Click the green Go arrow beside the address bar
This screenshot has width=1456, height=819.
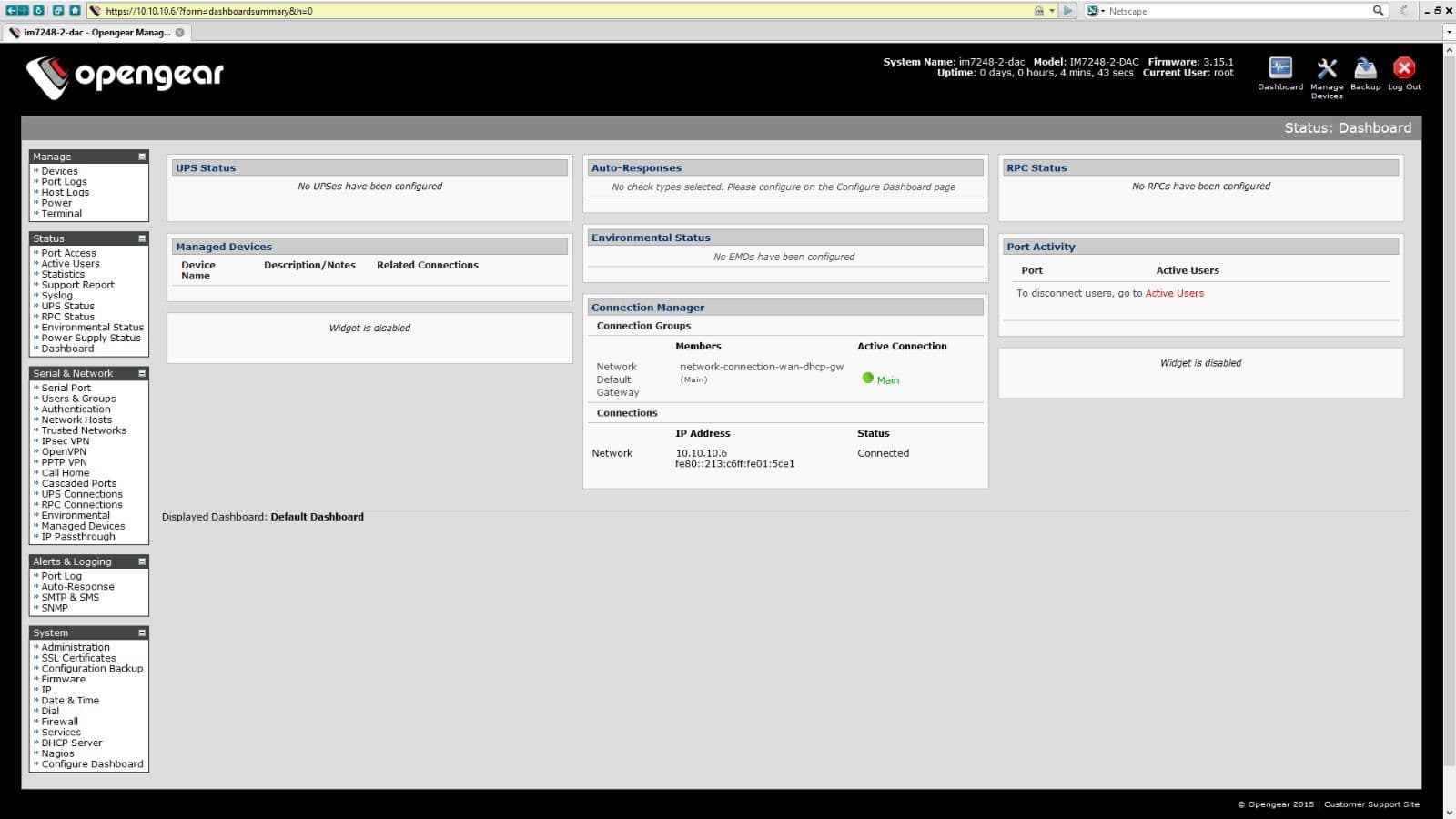(1067, 10)
